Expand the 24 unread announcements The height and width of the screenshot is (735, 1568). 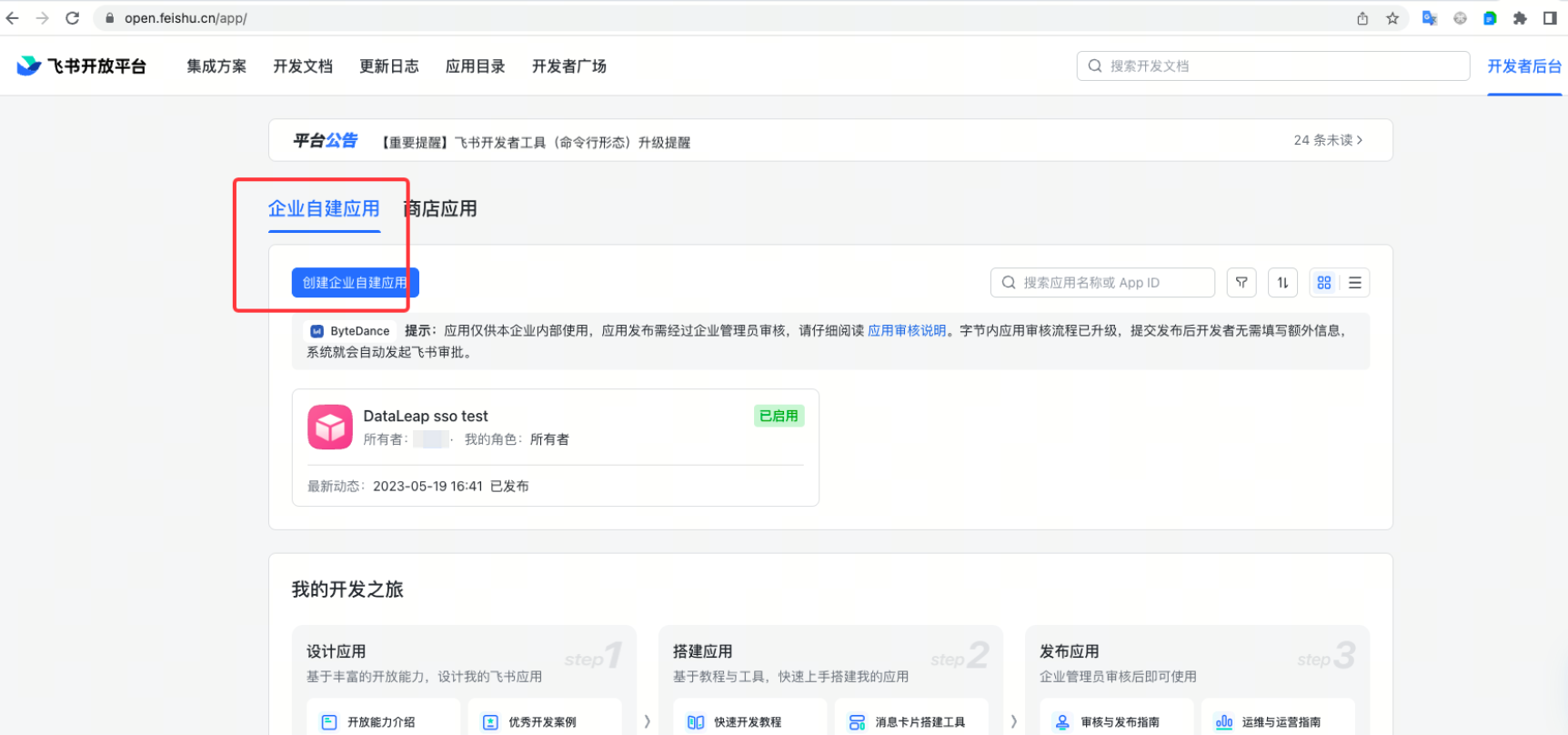click(x=1327, y=140)
